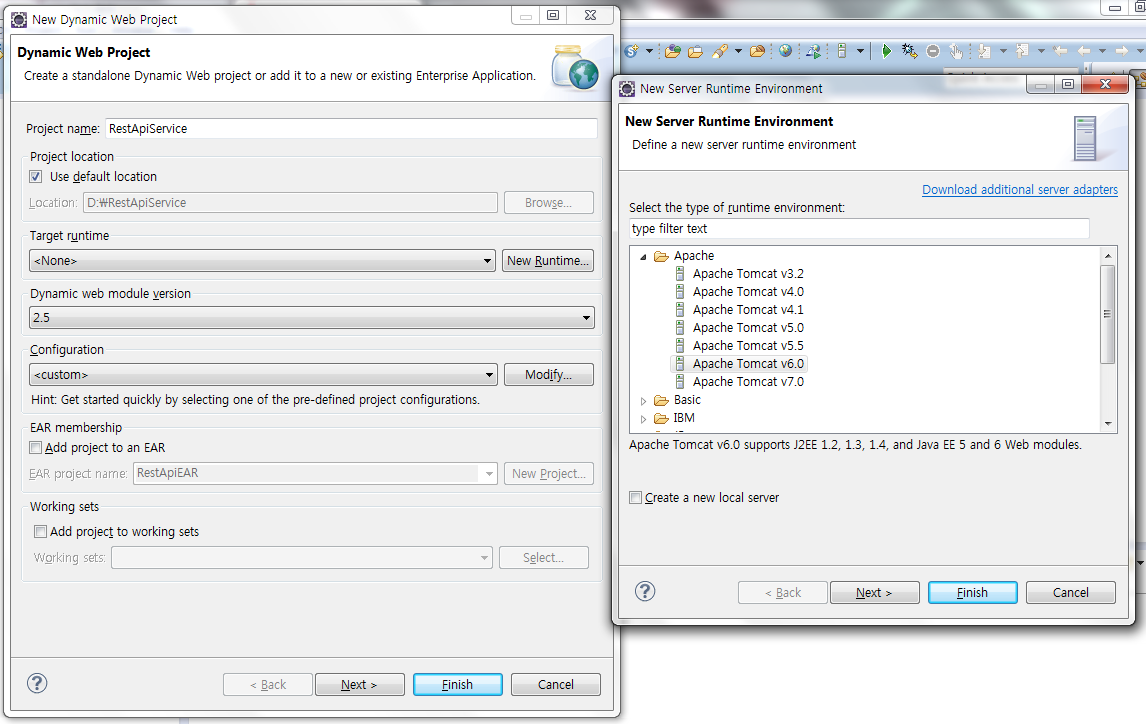Select Apache Tomcat v3.2 entry
1146x724 pixels.
[747, 274]
